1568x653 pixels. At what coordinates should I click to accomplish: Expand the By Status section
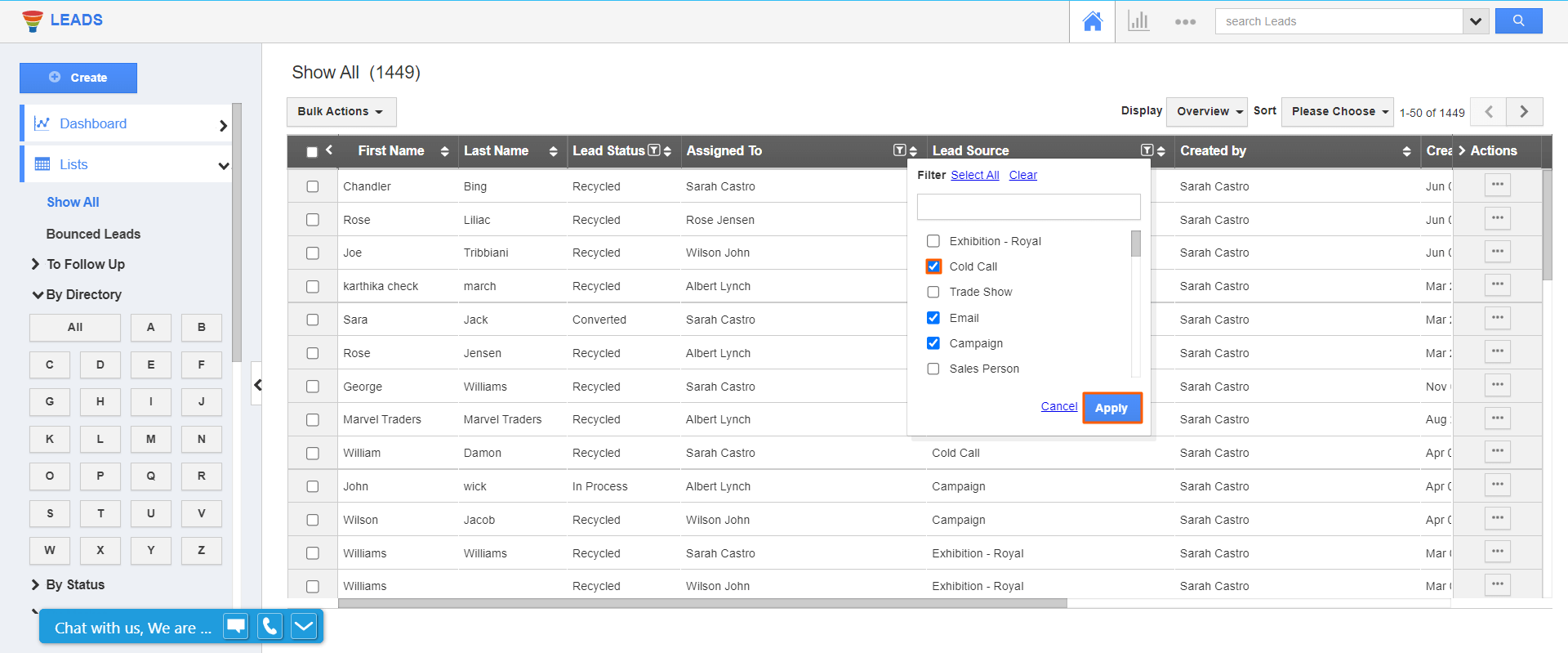point(74,584)
